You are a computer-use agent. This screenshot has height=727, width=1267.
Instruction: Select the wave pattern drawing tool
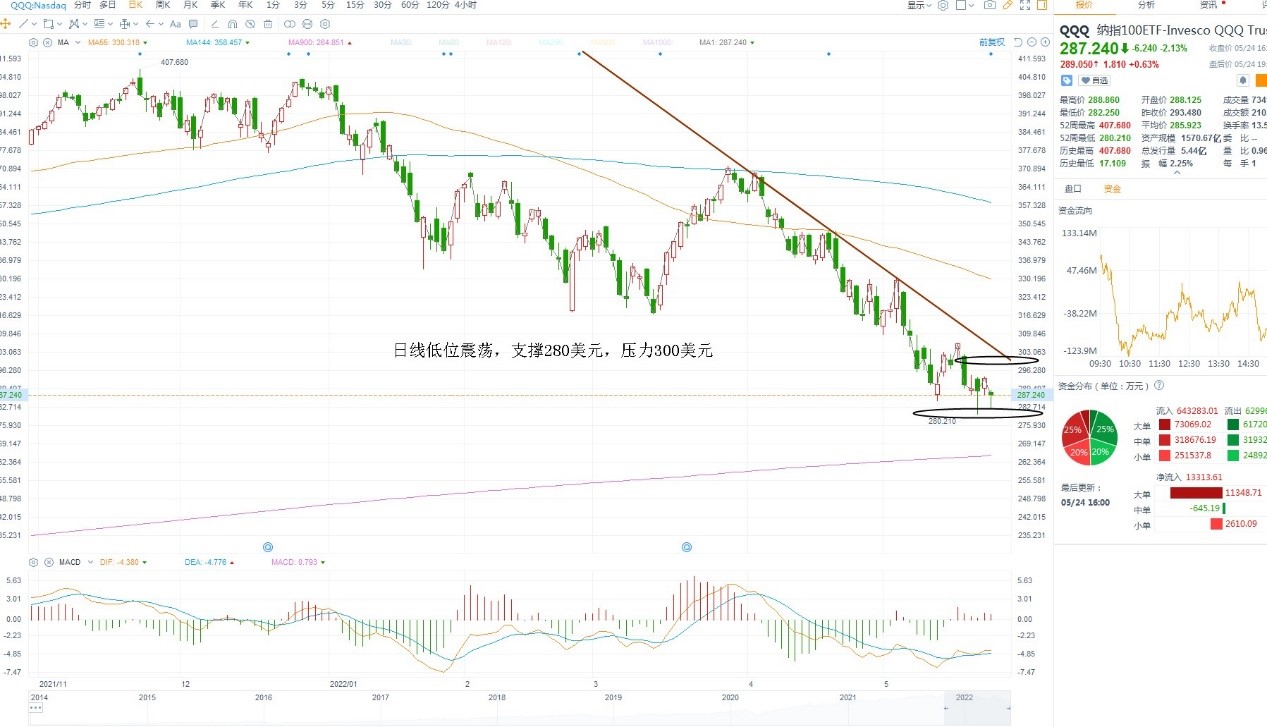coord(74,24)
